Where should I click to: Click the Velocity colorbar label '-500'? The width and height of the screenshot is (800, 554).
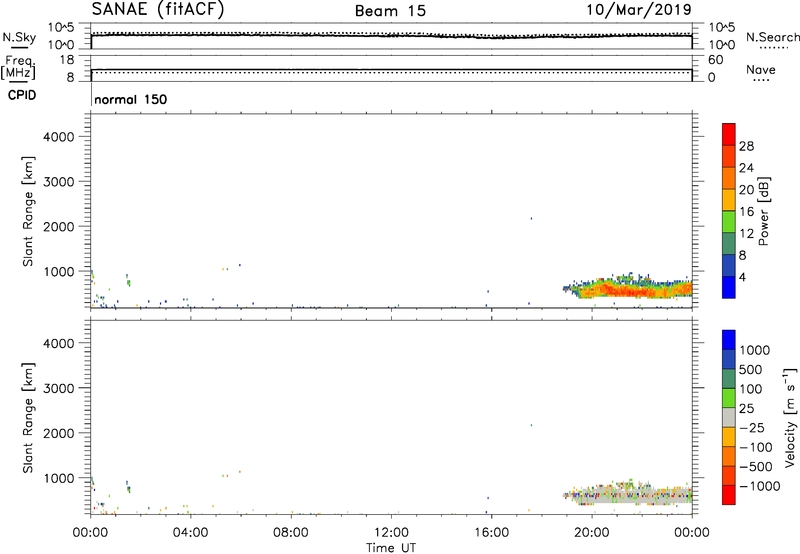click(x=756, y=466)
